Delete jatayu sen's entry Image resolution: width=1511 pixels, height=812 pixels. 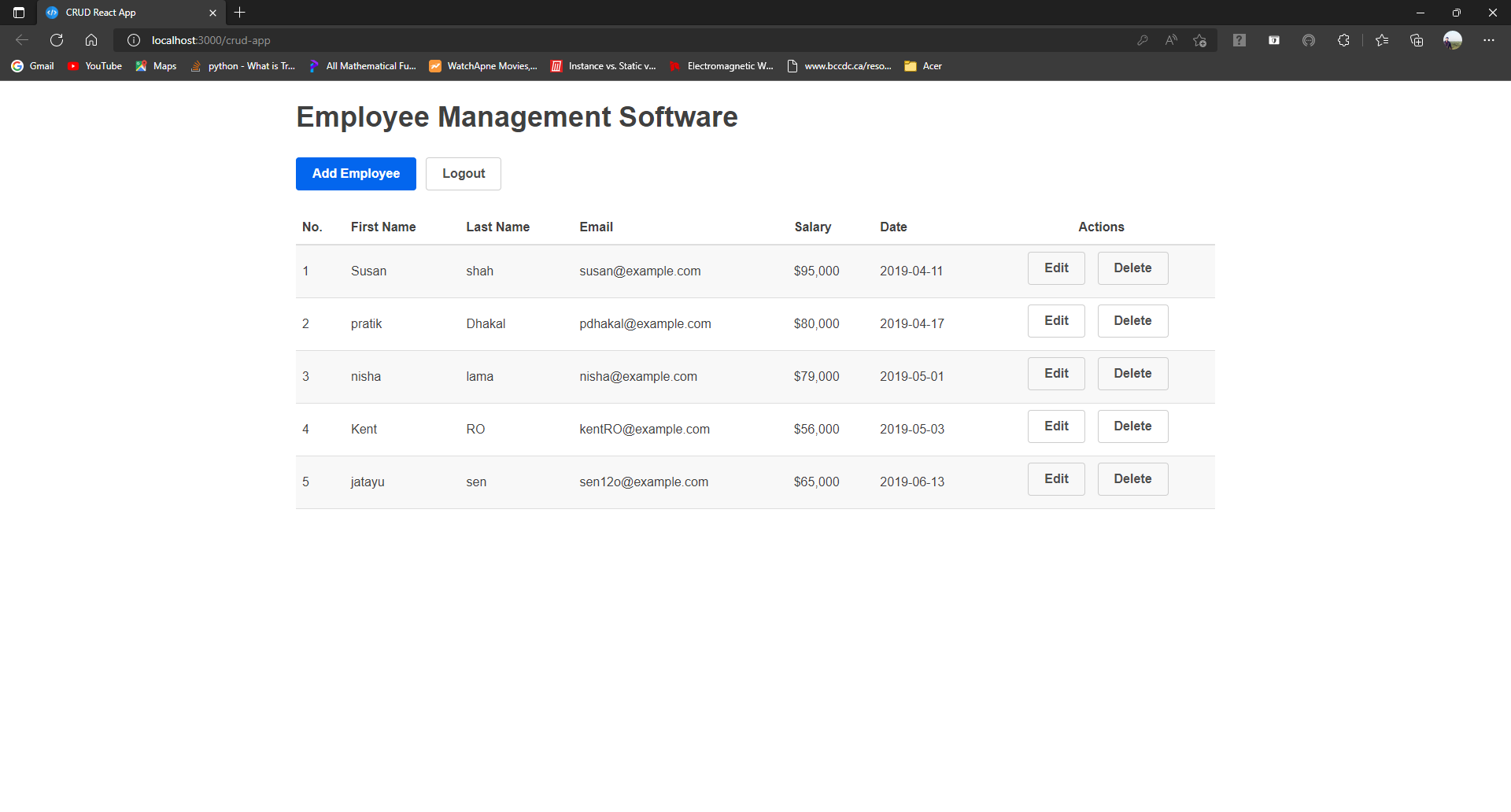(1132, 478)
